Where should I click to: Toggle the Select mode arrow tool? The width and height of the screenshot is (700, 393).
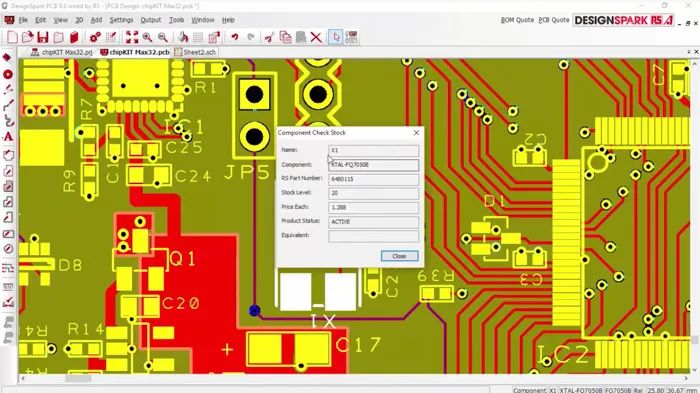(x=336, y=37)
